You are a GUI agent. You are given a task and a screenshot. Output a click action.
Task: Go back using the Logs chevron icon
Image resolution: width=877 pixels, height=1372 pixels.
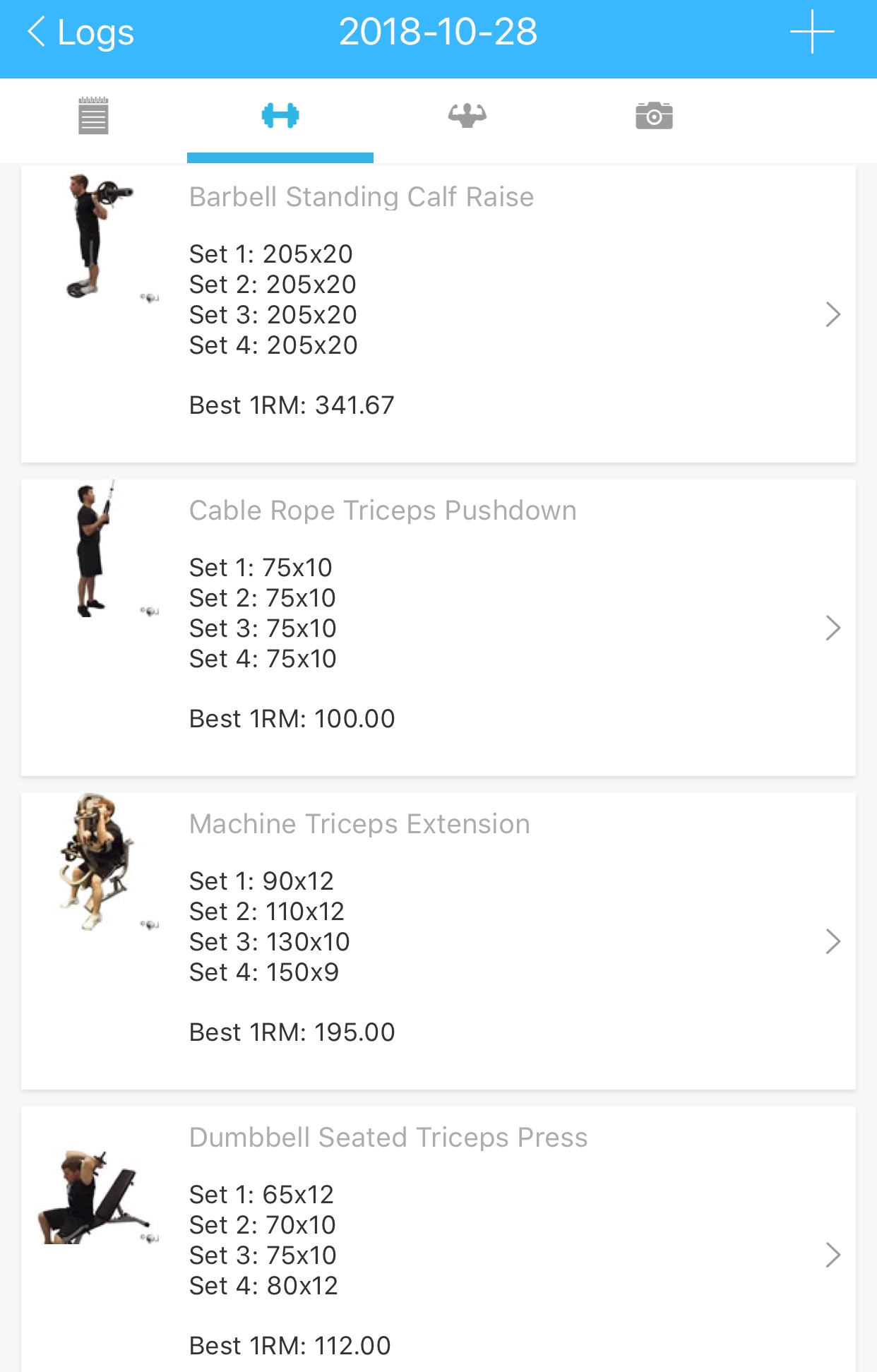tap(37, 32)
